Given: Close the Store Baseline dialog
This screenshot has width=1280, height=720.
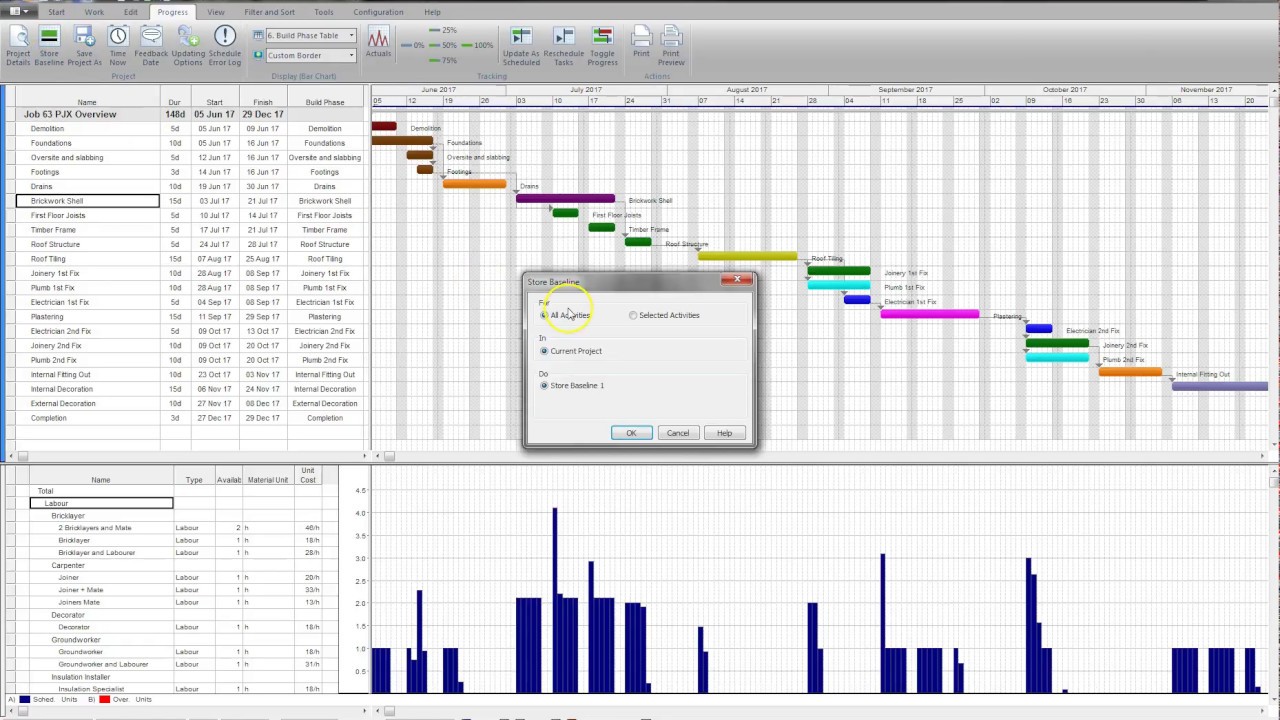Looking at the screenshot, I should tap(737, 280).
